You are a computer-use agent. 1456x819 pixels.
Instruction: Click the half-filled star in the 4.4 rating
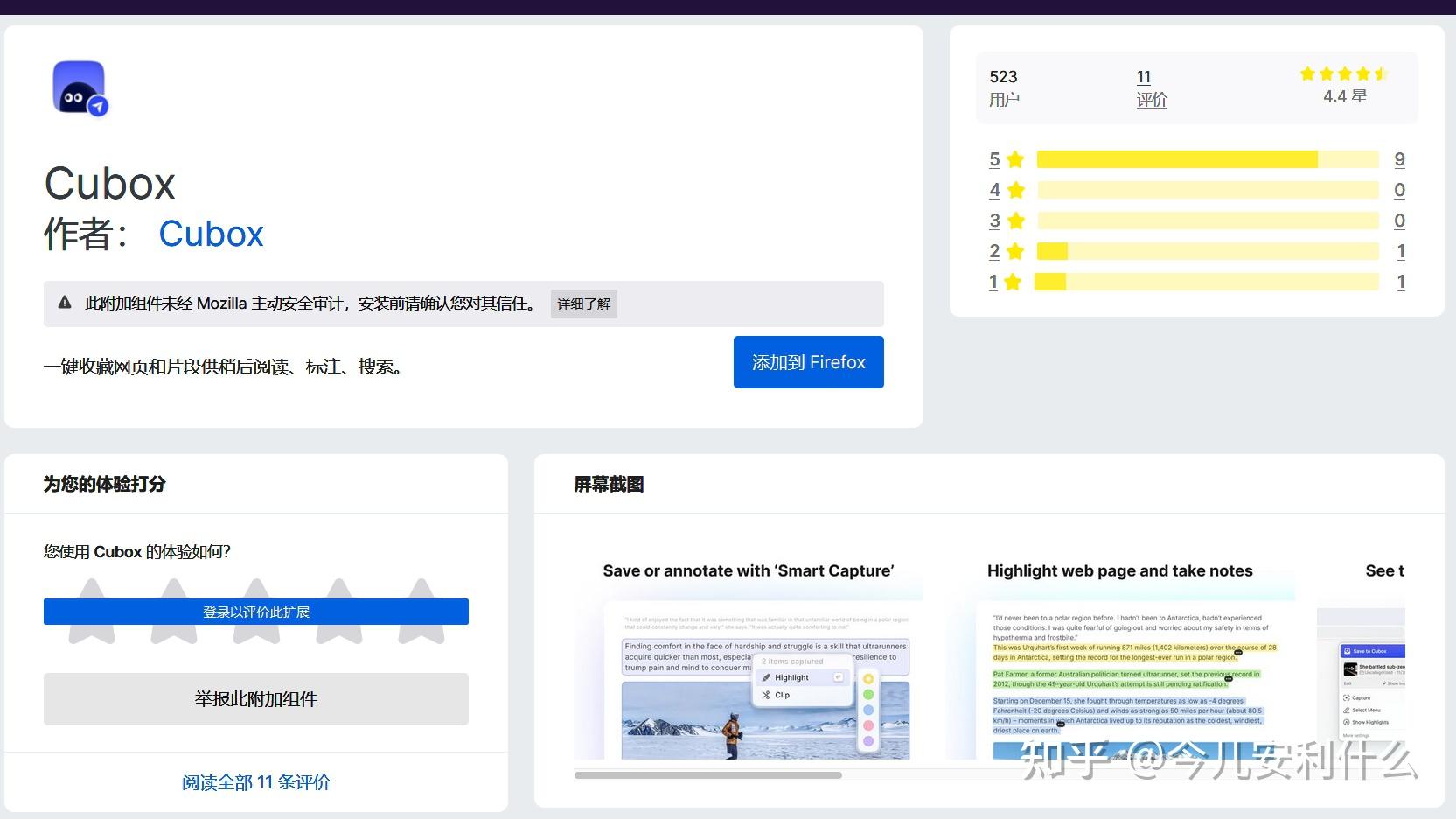point(1380,74)
